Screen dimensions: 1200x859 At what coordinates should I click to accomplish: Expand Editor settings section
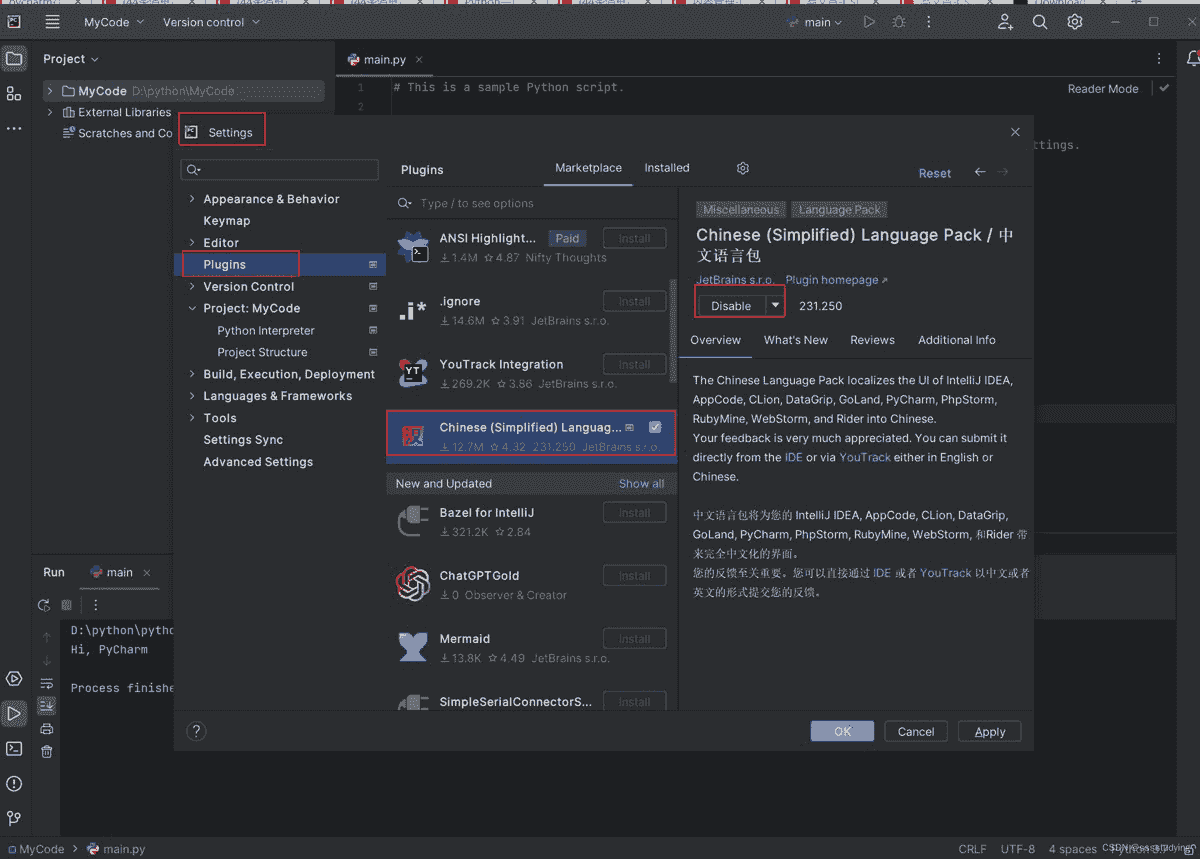click(192, 243)
